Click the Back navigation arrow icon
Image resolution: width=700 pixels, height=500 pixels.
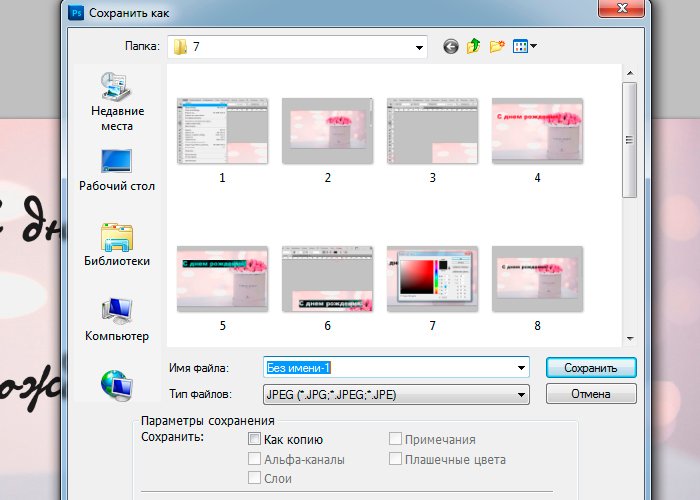pos(450,46)
